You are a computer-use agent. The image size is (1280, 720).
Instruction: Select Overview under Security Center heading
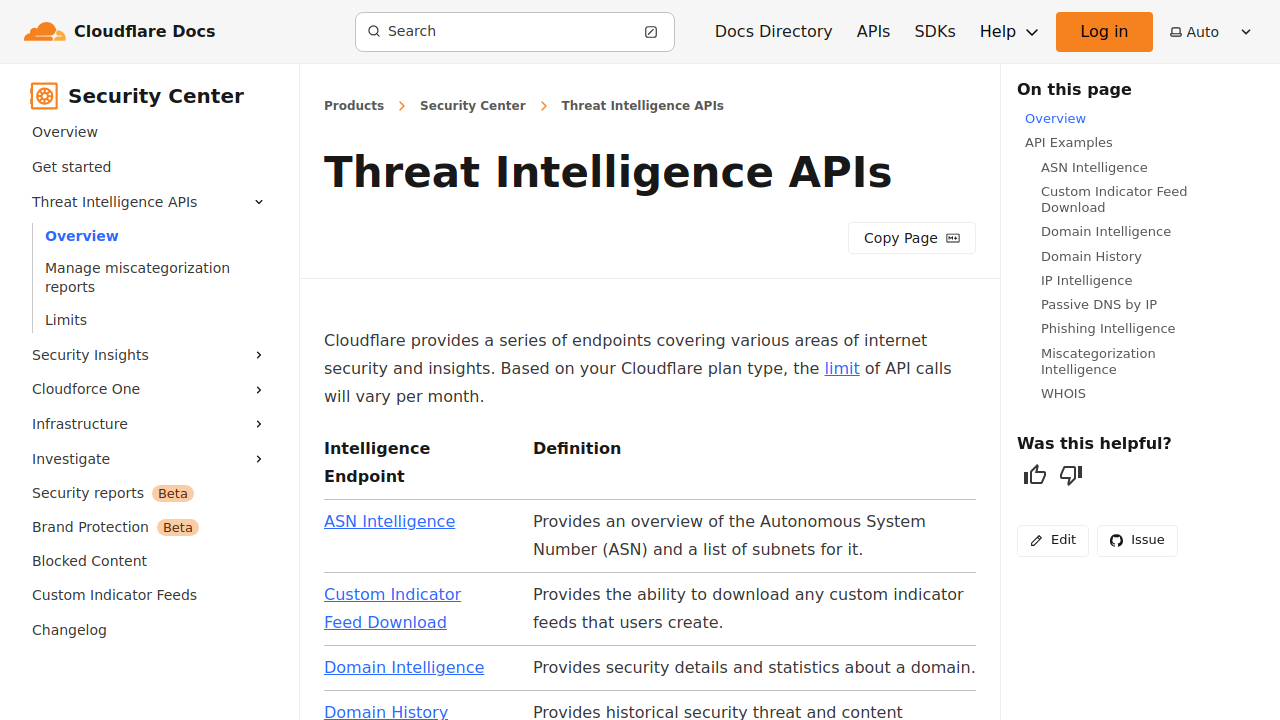[x=65, y=132]
